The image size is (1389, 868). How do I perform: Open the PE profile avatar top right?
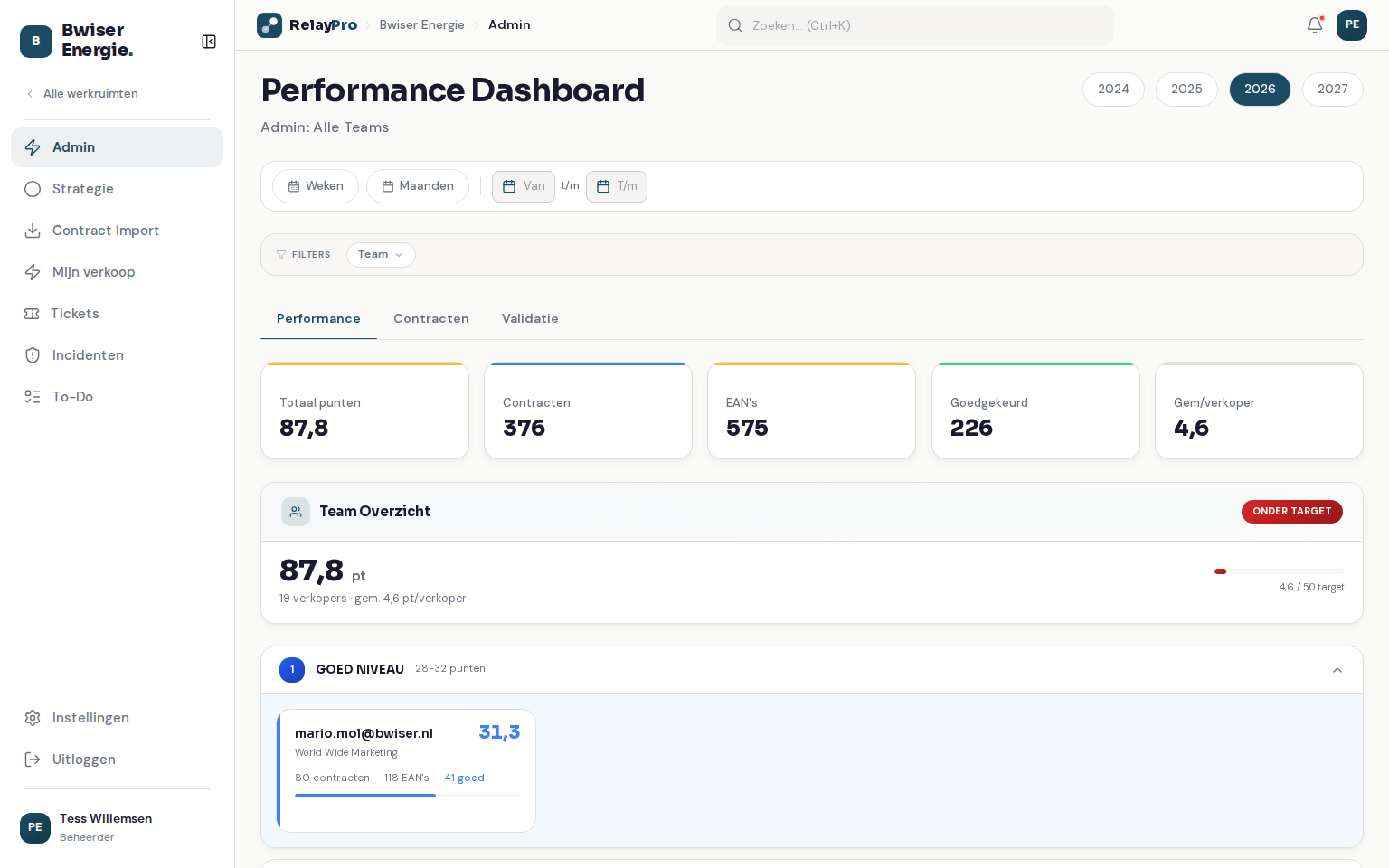[1352, 25]
